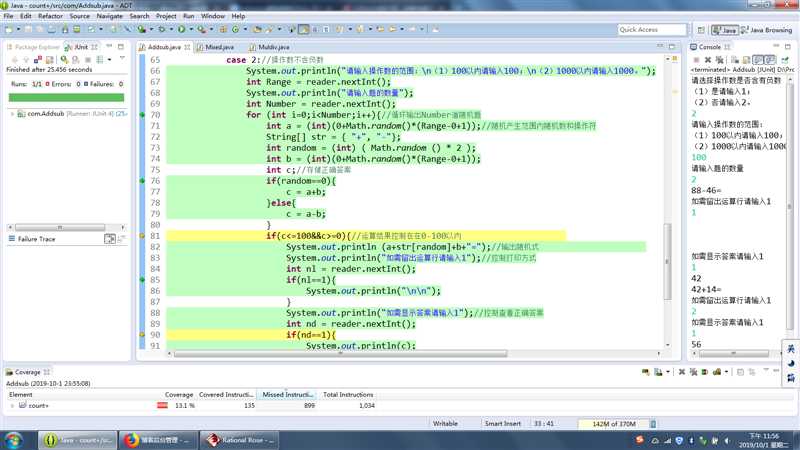Click the Remove All Sessions icon in the Coverage view
800x450 pixels.
tap(693, 372)
